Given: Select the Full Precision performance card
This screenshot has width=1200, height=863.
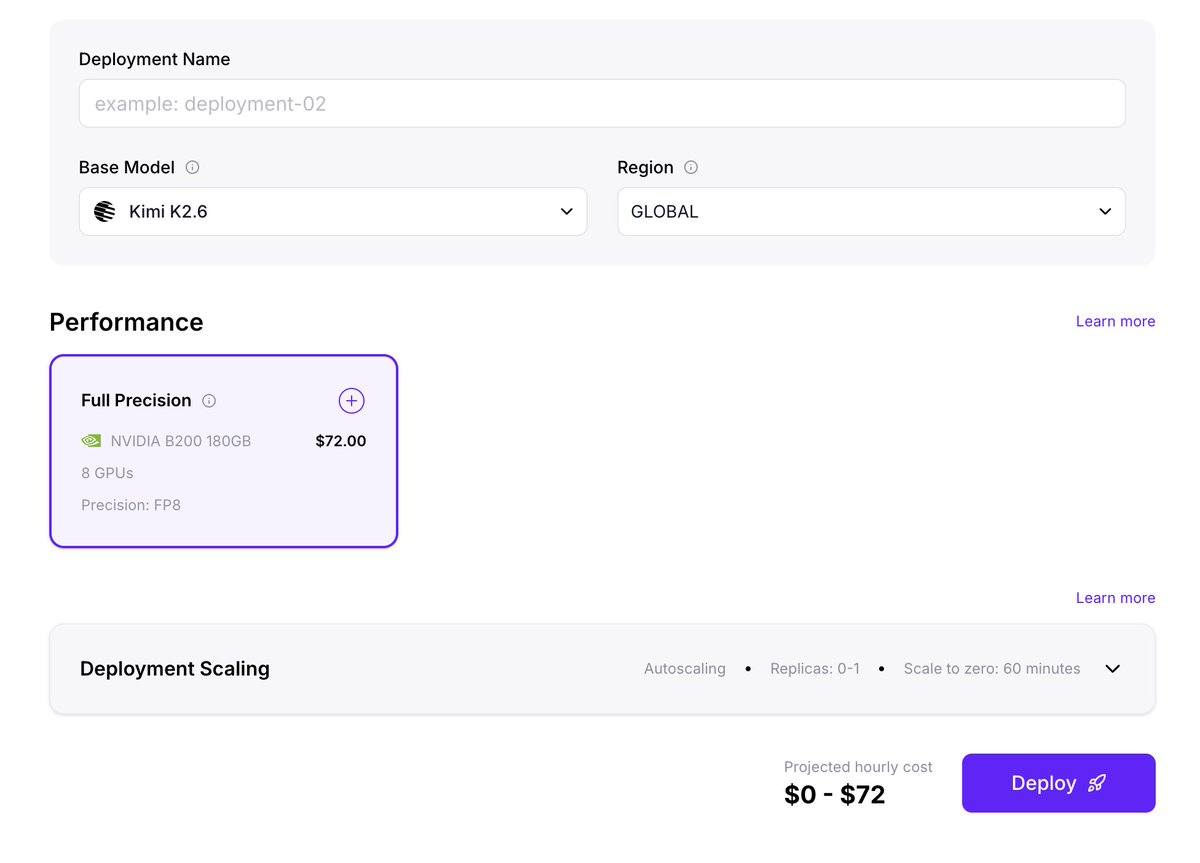Looking at the screenshot, I should 224,451.
